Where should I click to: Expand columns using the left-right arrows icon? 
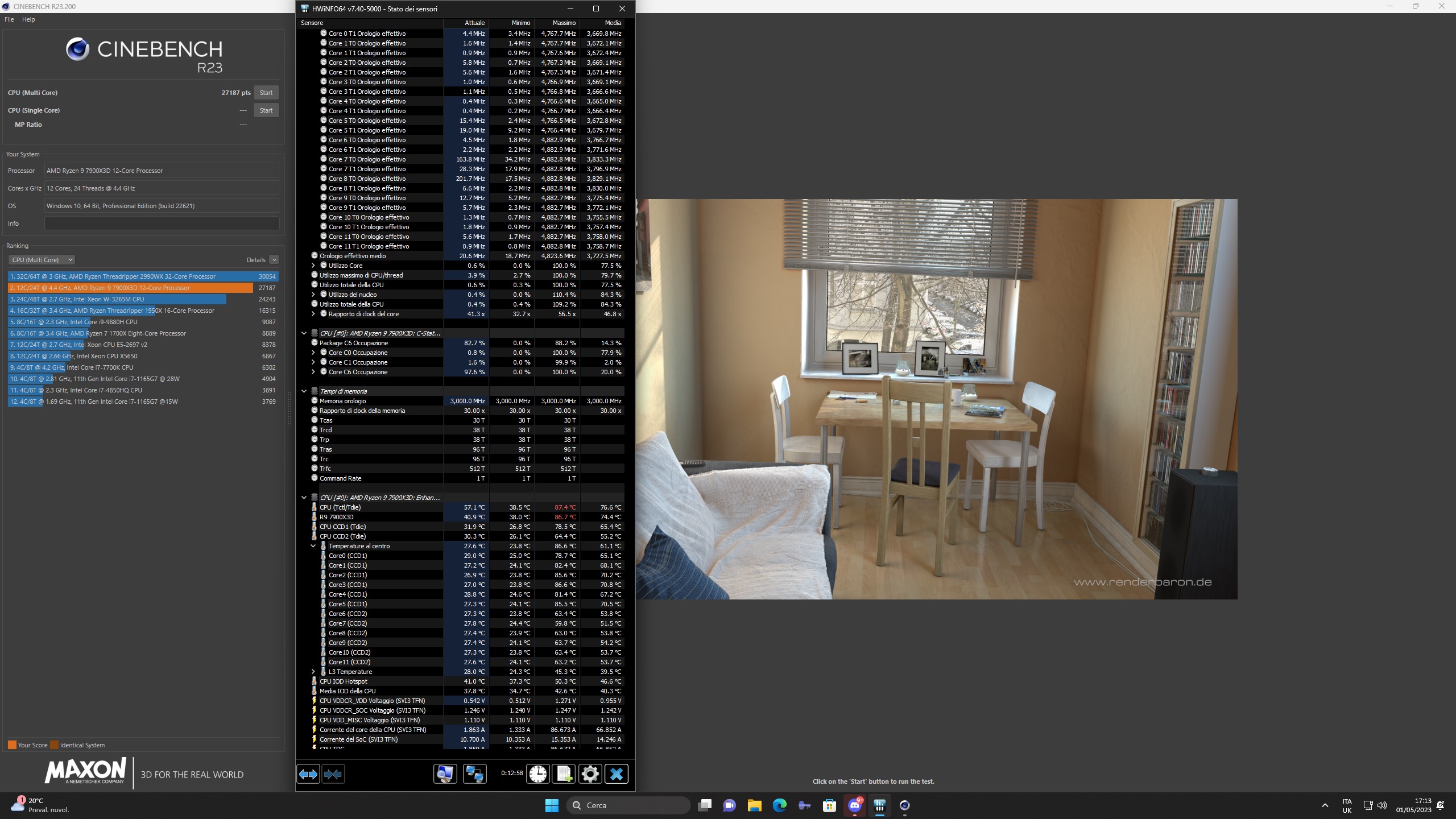tap(308, 773)
